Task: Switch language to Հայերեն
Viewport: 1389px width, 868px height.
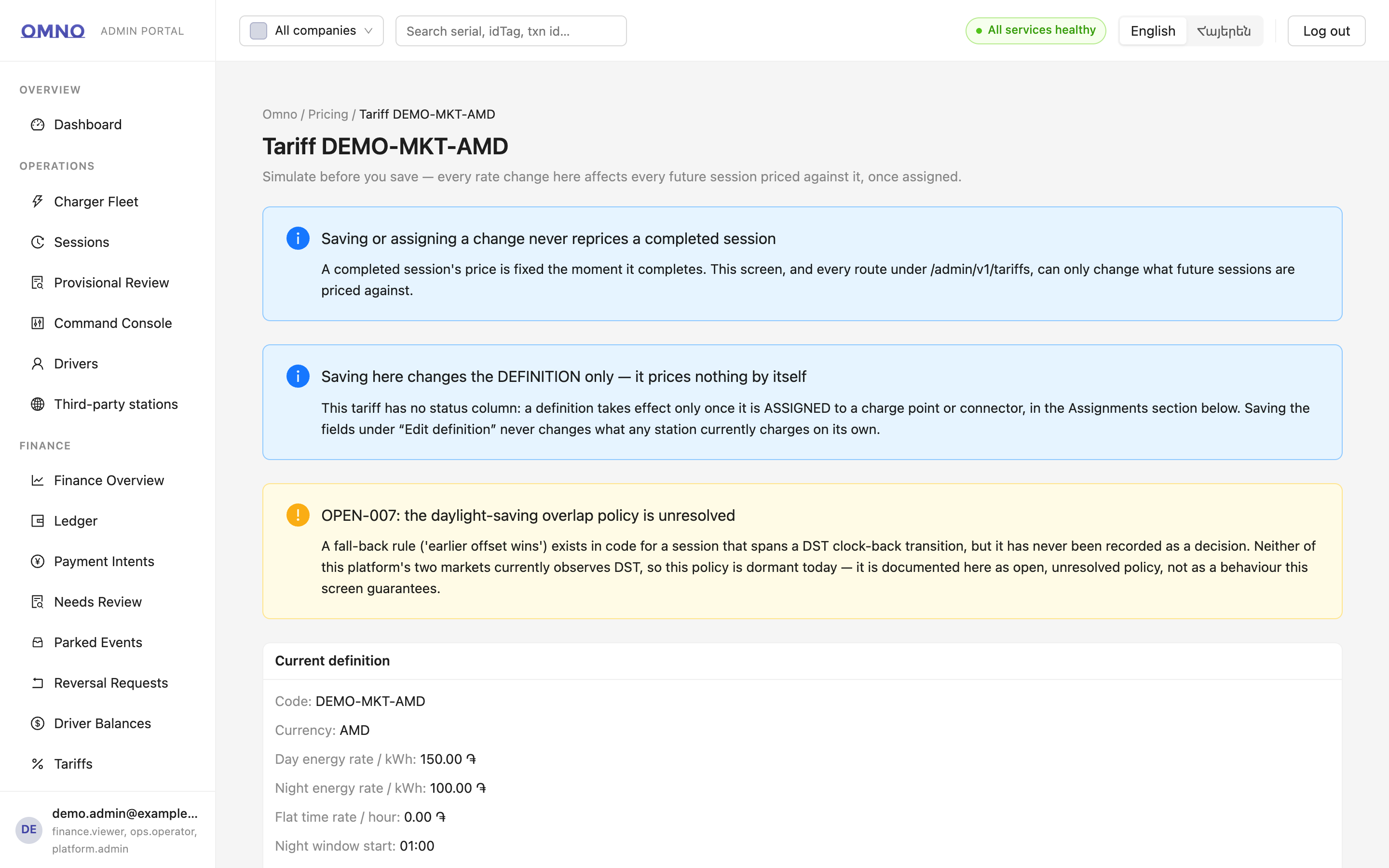Action: point(1224,31)
